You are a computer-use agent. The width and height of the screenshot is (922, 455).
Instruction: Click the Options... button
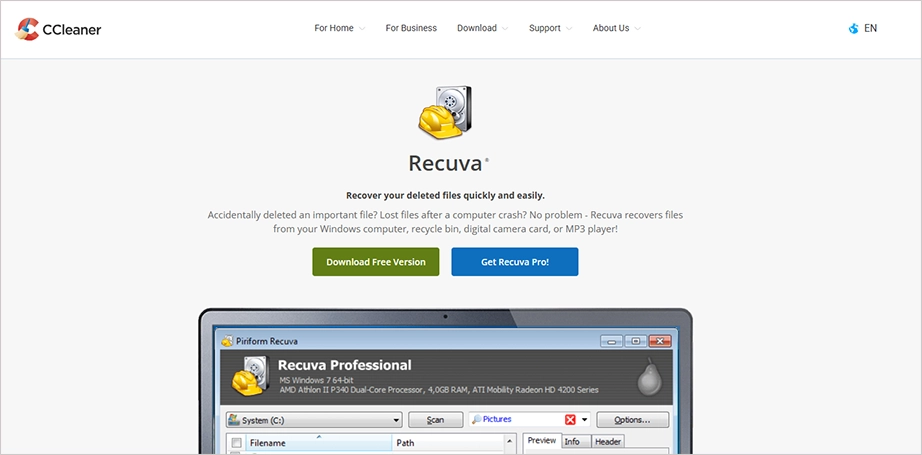pos(633,420)
